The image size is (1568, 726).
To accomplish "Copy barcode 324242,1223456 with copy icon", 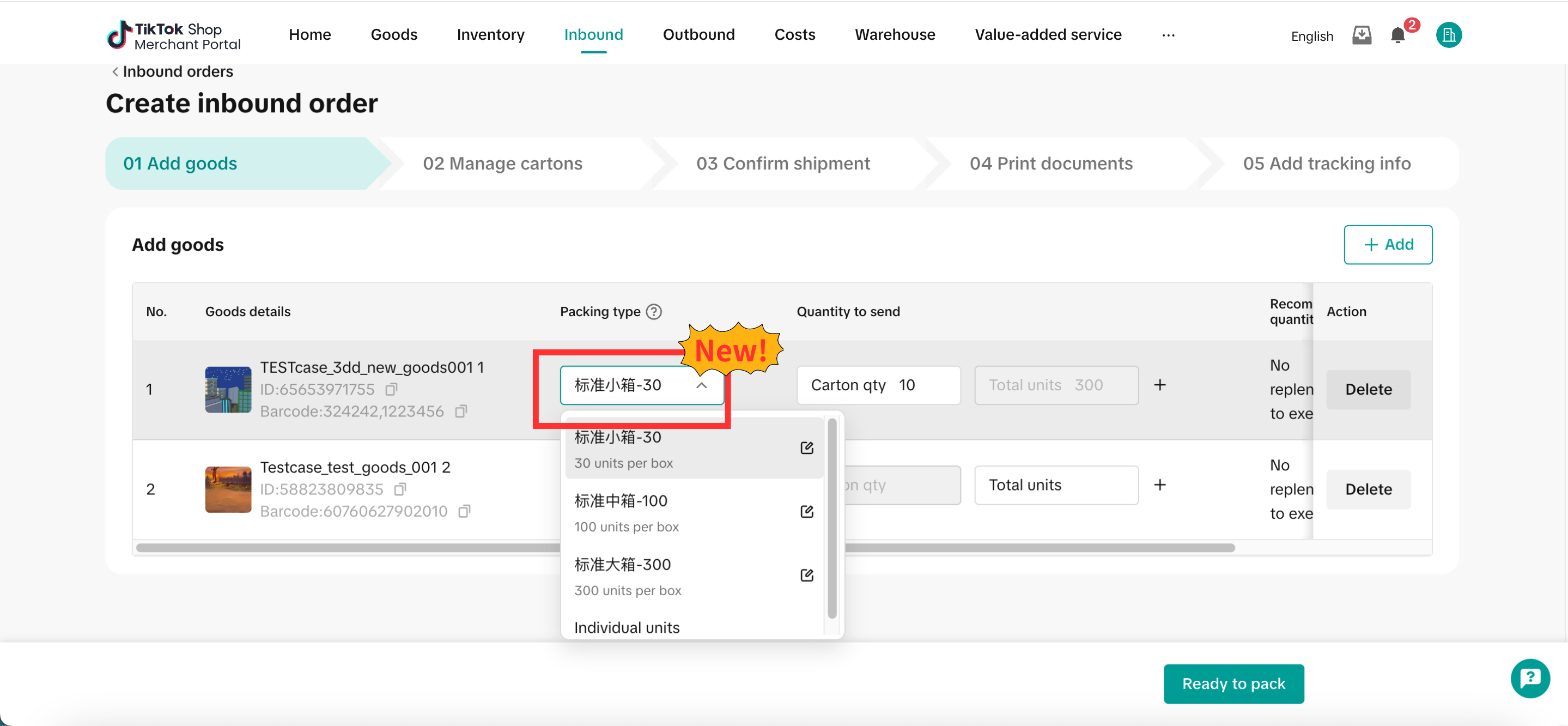I will (x=461, y=411).
